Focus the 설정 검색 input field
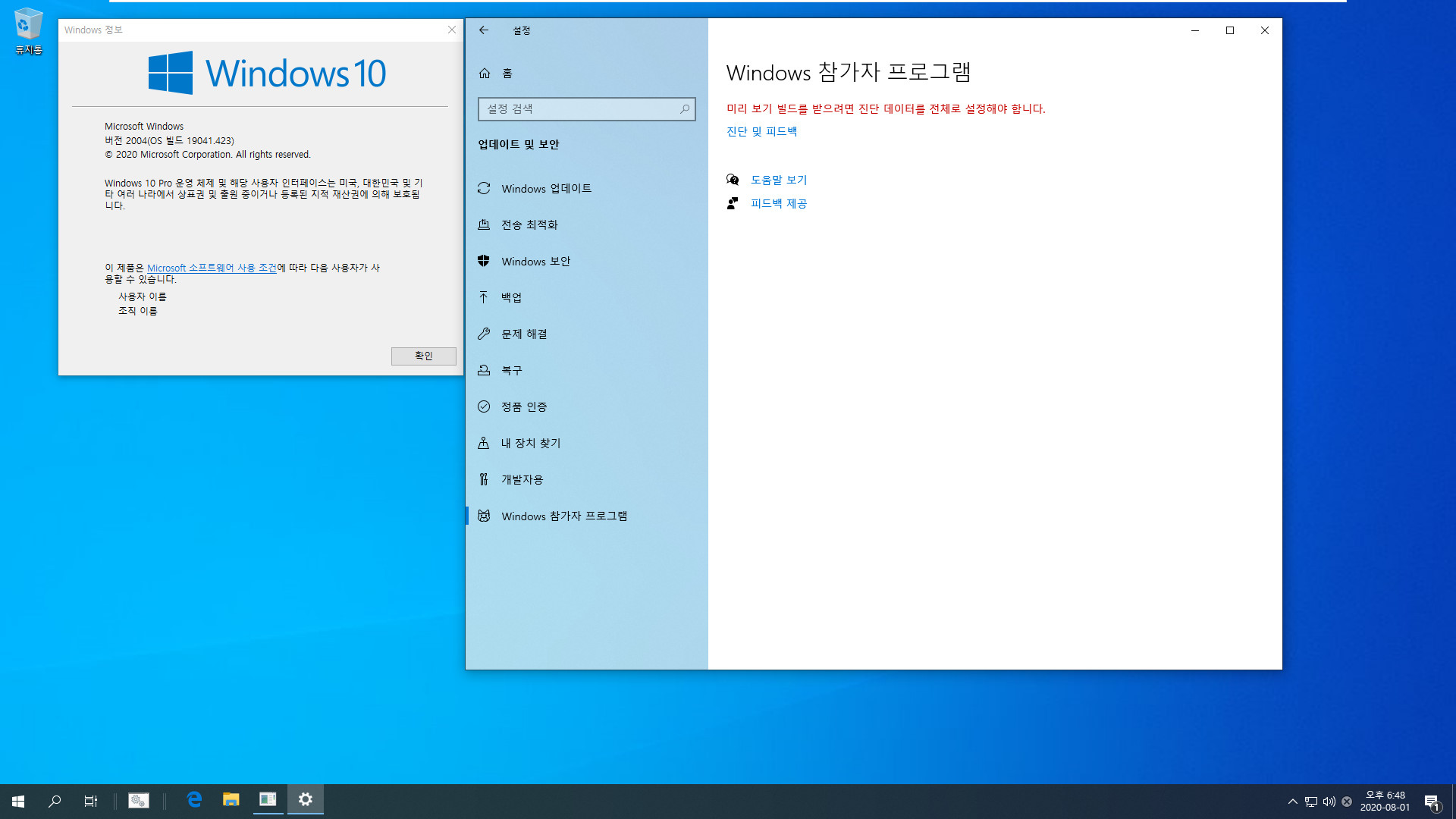This screenshot has height=819, width=1456. click(x=586, y=109)
